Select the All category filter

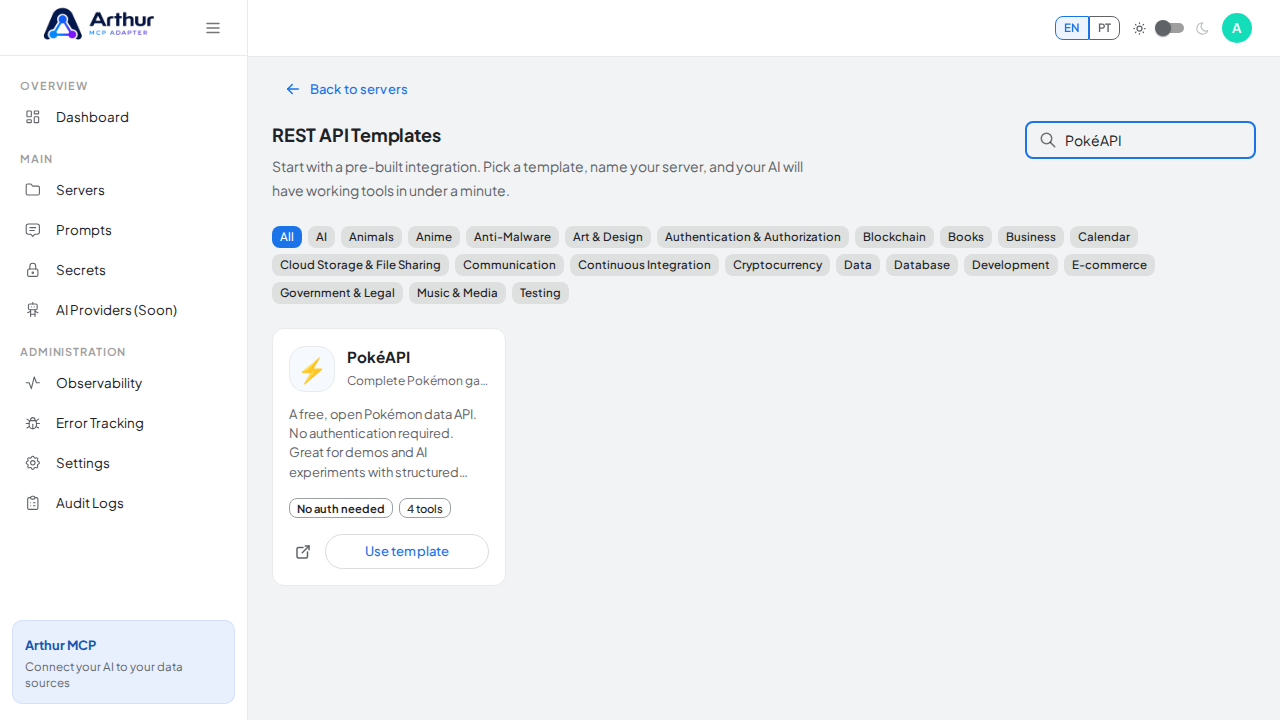[287, 237]
